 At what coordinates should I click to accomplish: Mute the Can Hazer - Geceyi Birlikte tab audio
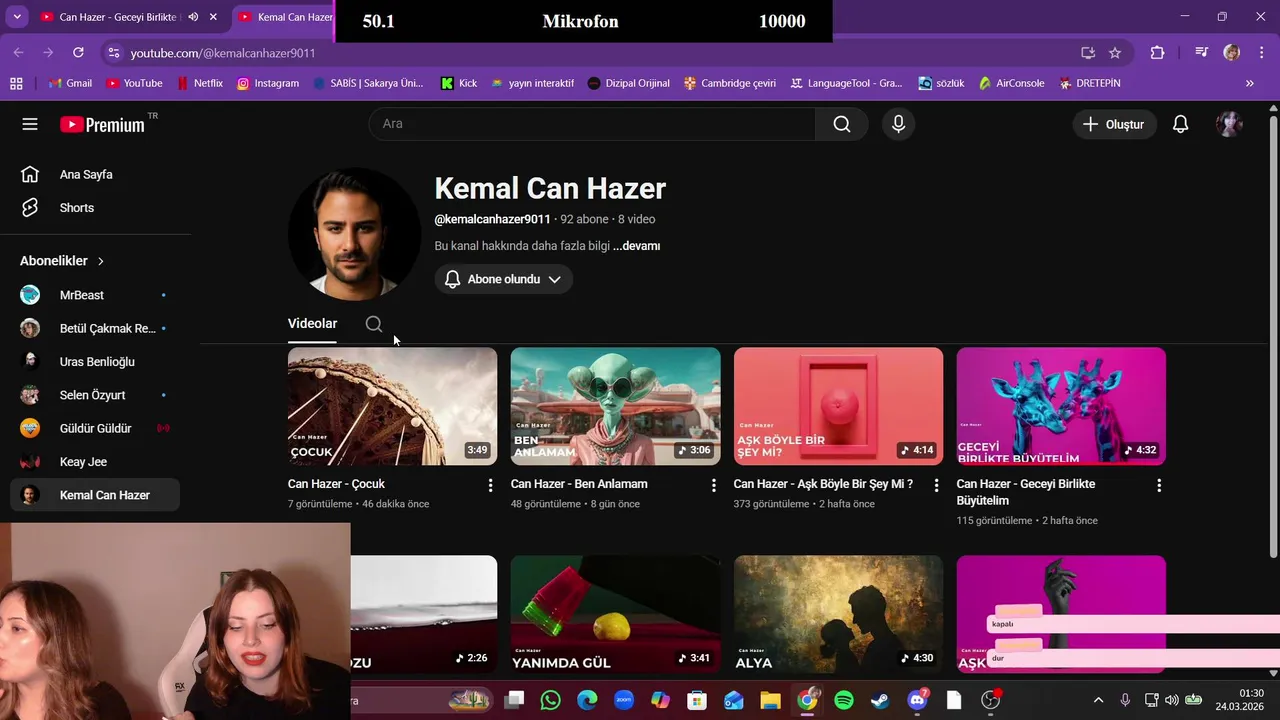(x=193, y=17)
